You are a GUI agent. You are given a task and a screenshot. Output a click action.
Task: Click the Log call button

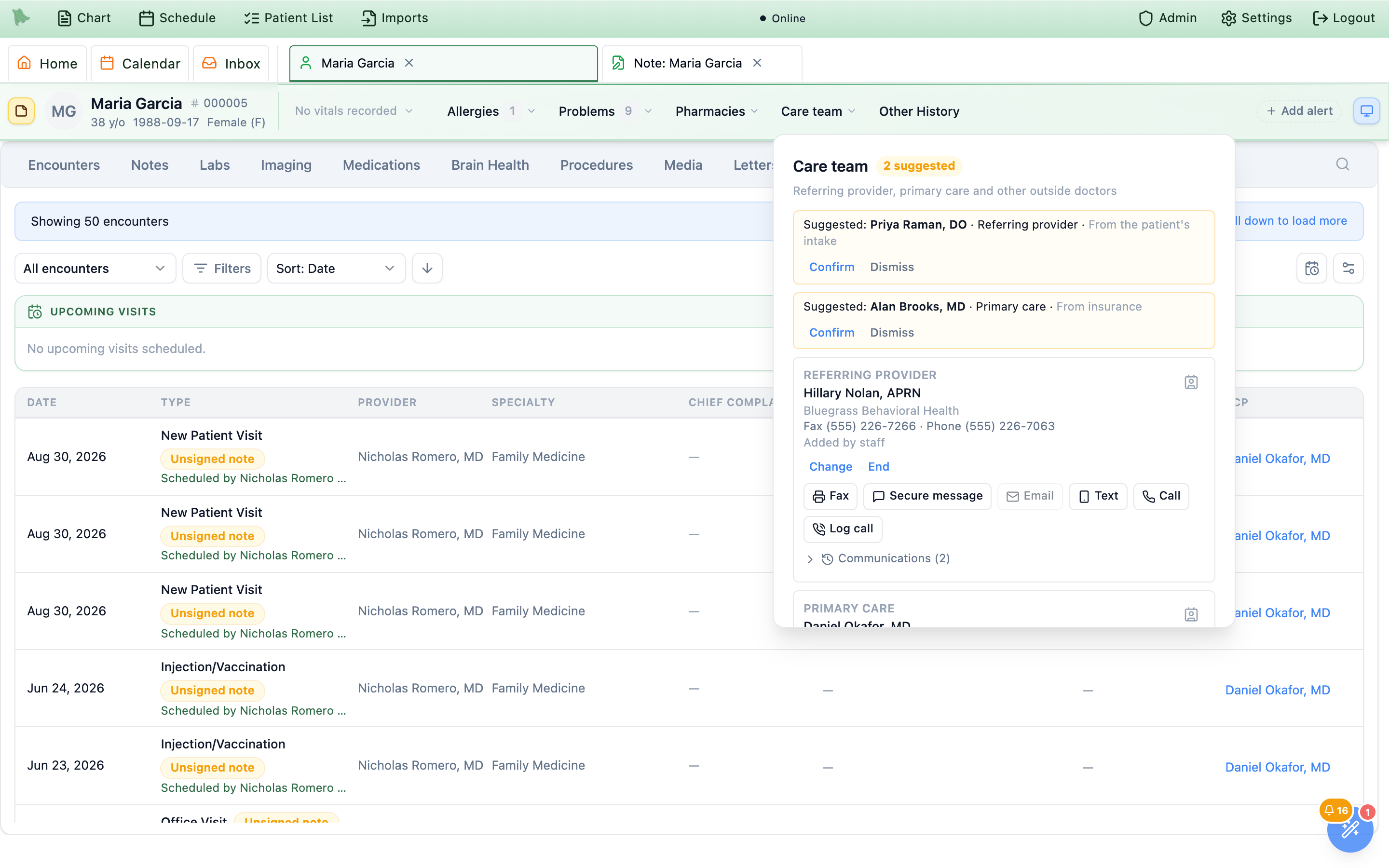click(x=843, y=529)
